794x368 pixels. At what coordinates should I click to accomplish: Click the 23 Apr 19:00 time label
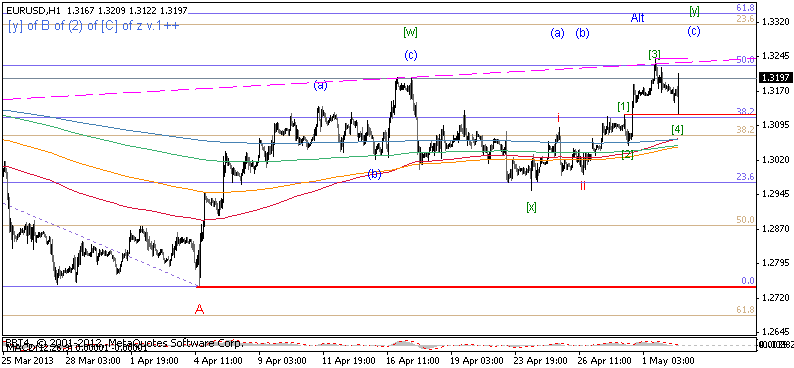coord(539,361)
